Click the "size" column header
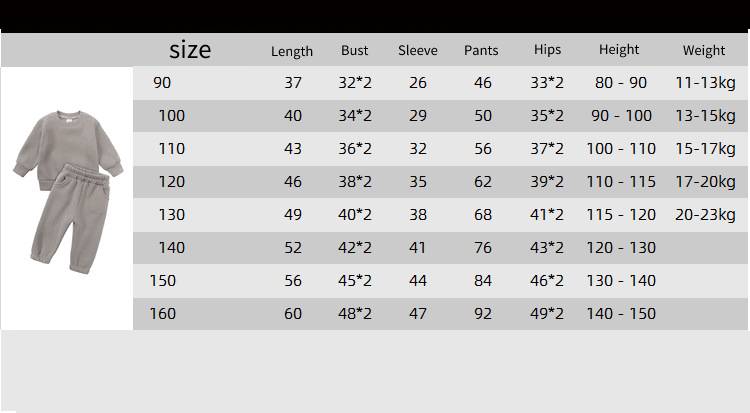 (x=190, y=49)
